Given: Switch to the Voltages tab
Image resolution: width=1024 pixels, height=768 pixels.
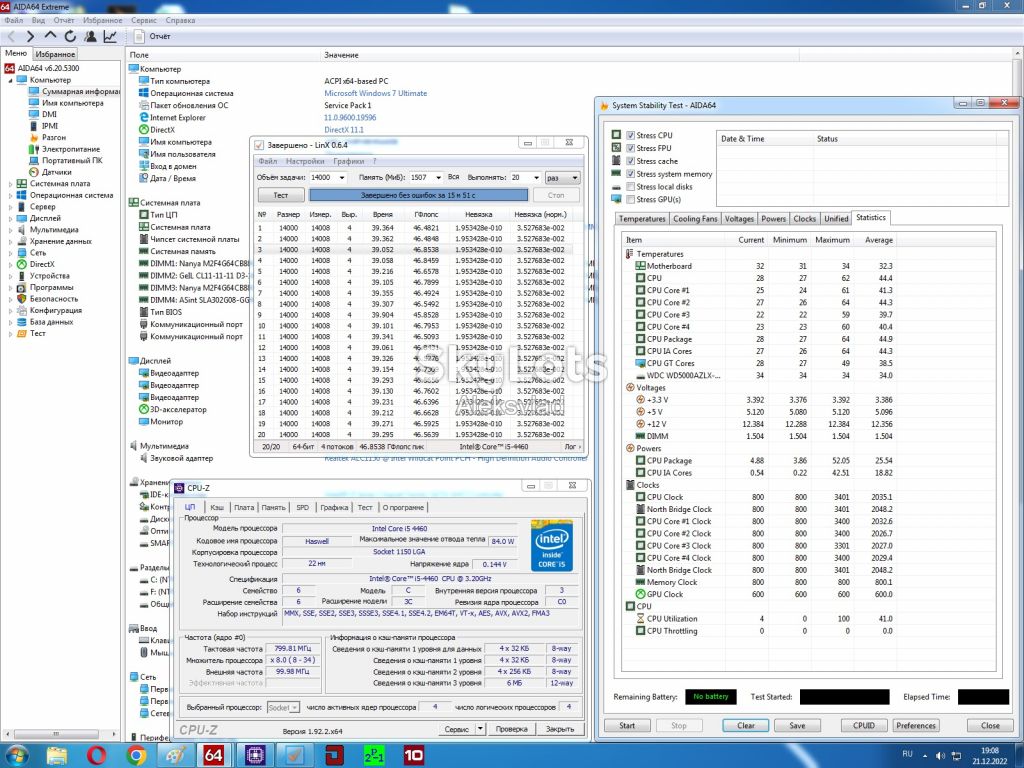Looking at the screenshot, I should [x=739, y=219].
